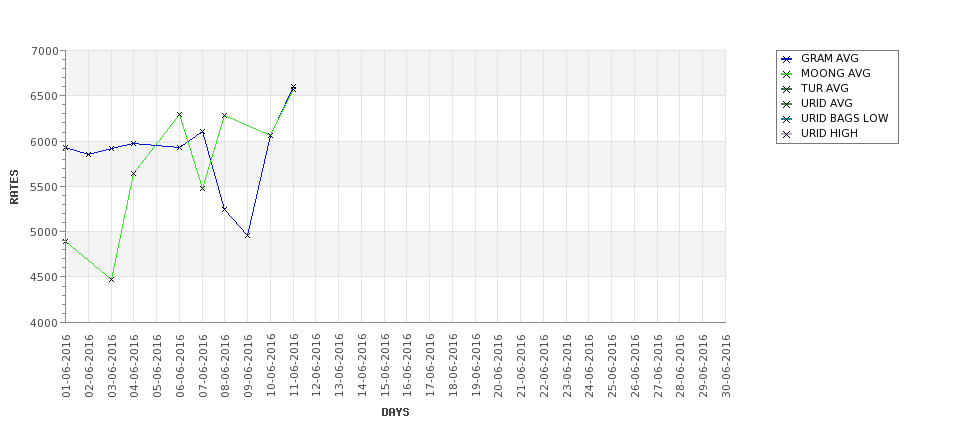Click the 4500 y-axis label

coord(44,277)
